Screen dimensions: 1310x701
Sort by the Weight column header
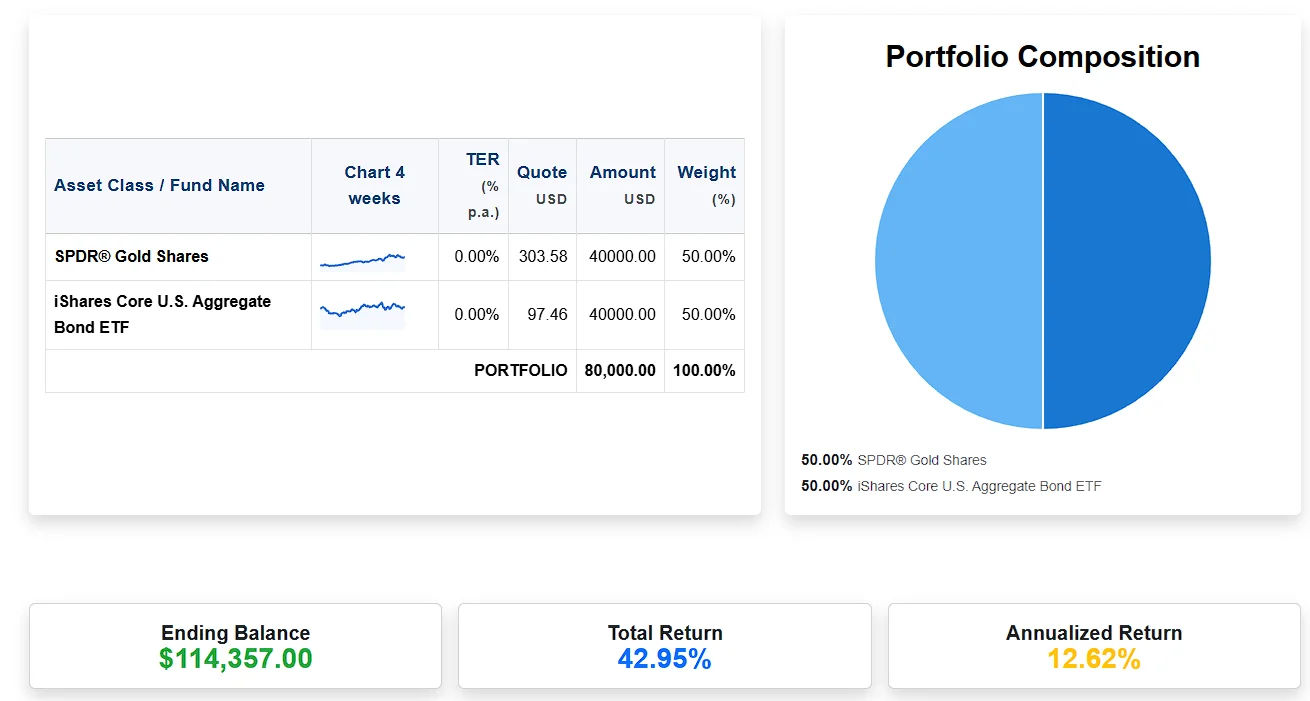pos(705,185)
